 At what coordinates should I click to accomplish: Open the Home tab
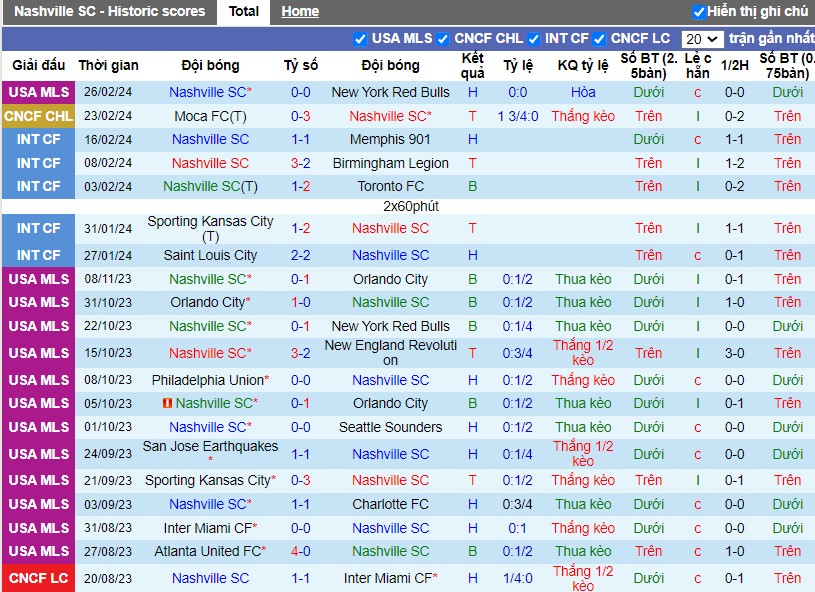click(300, 11)
